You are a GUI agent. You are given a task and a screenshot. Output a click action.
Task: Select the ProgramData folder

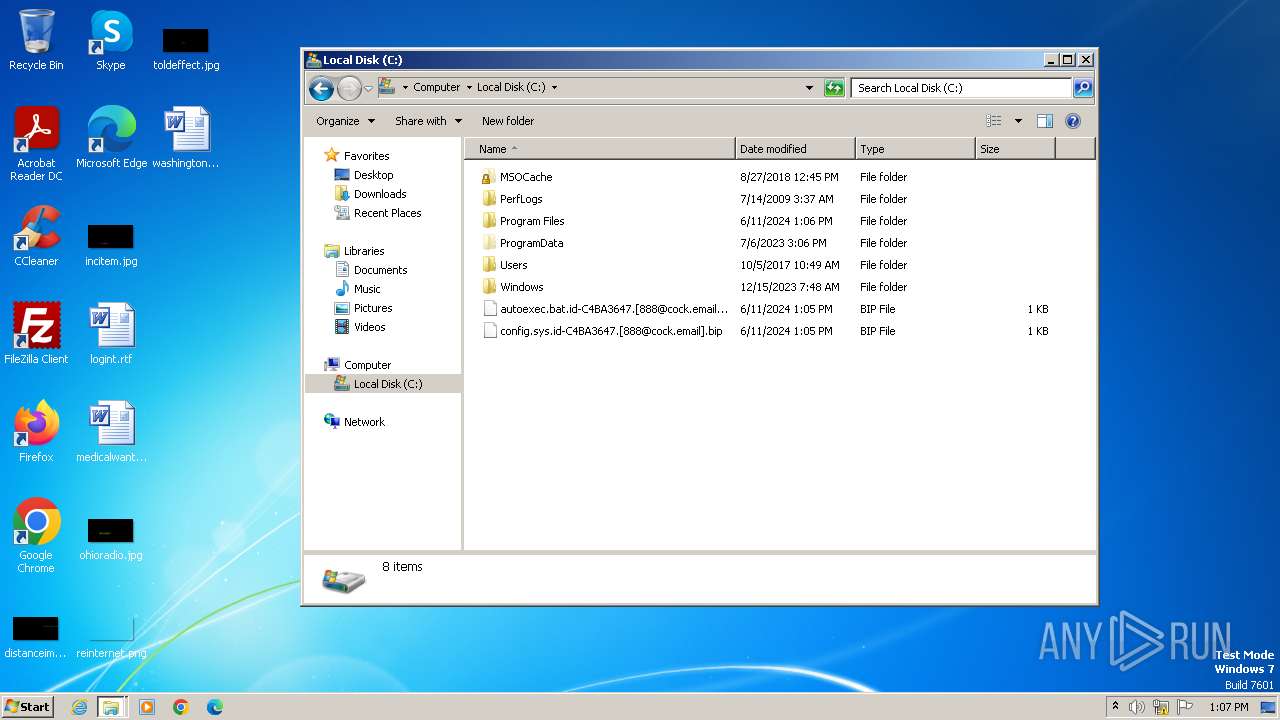click(531, 243)
